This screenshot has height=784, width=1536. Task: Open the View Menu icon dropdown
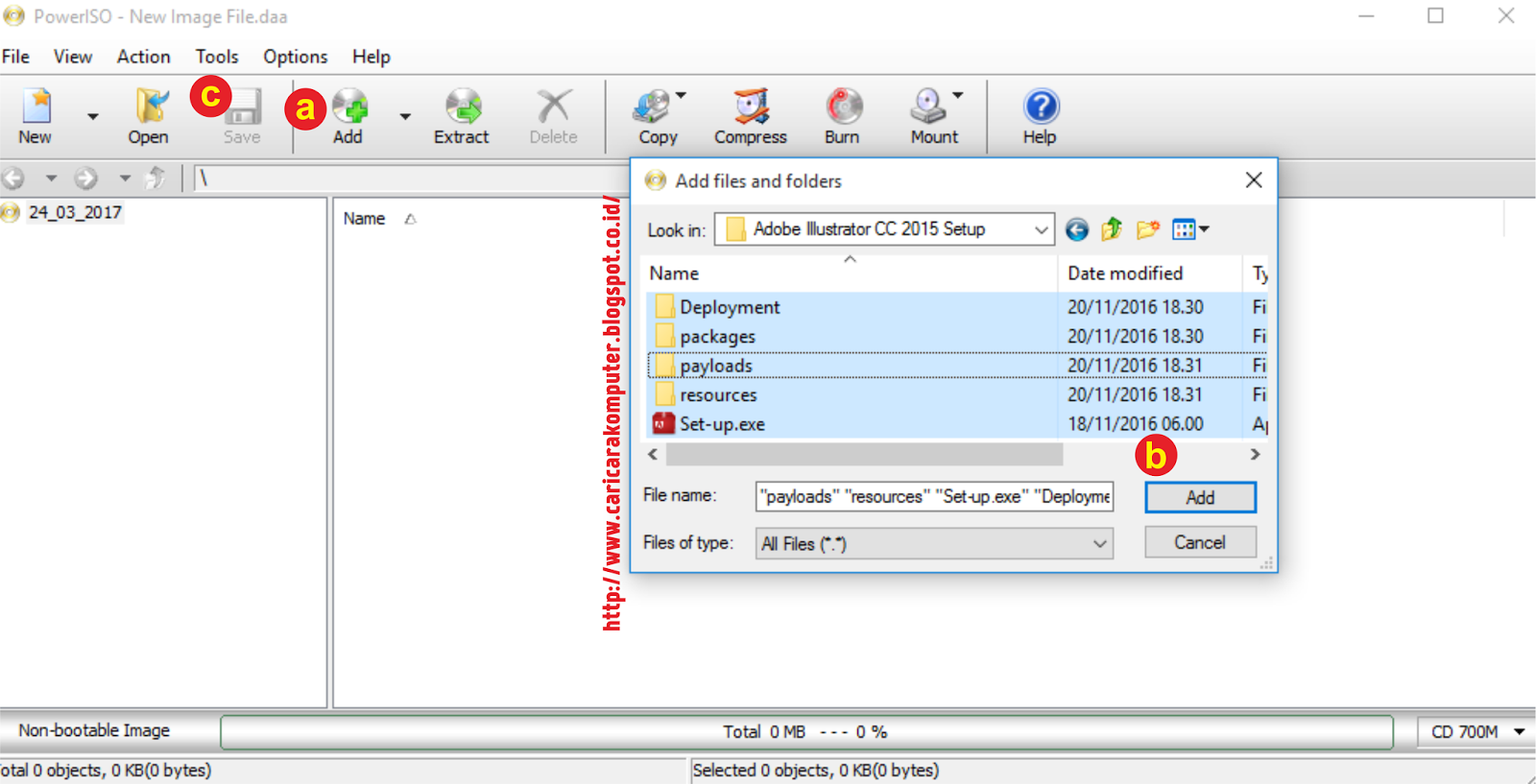[x=1190, y=229]
